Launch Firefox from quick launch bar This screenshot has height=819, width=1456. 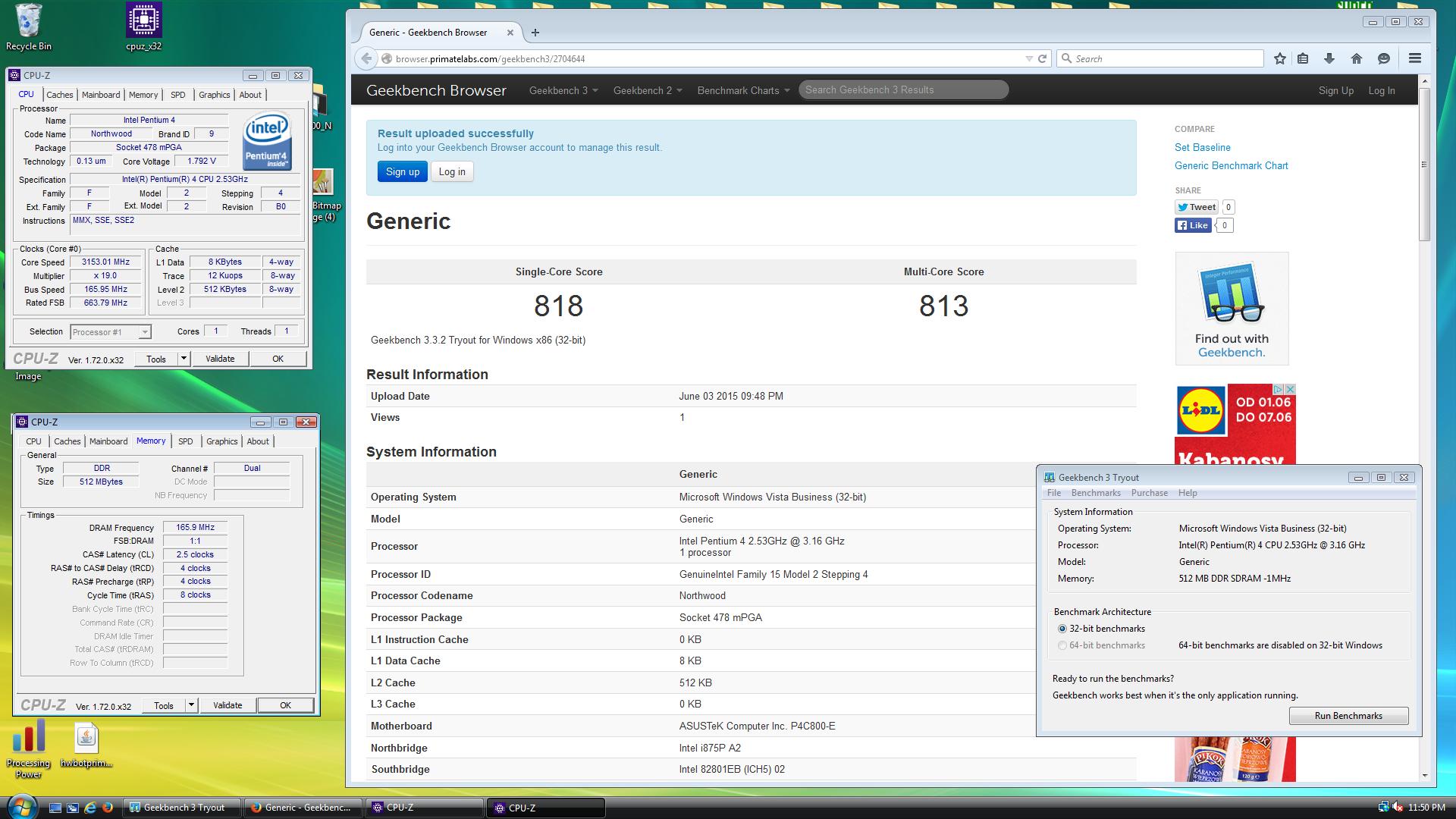[108, 808]
